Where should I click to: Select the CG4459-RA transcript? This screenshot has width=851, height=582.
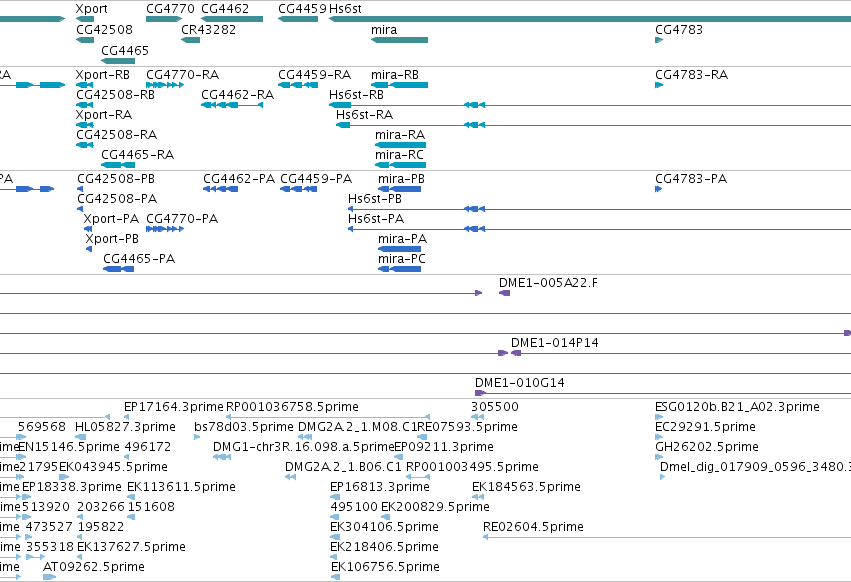click(x=298, y=85)
